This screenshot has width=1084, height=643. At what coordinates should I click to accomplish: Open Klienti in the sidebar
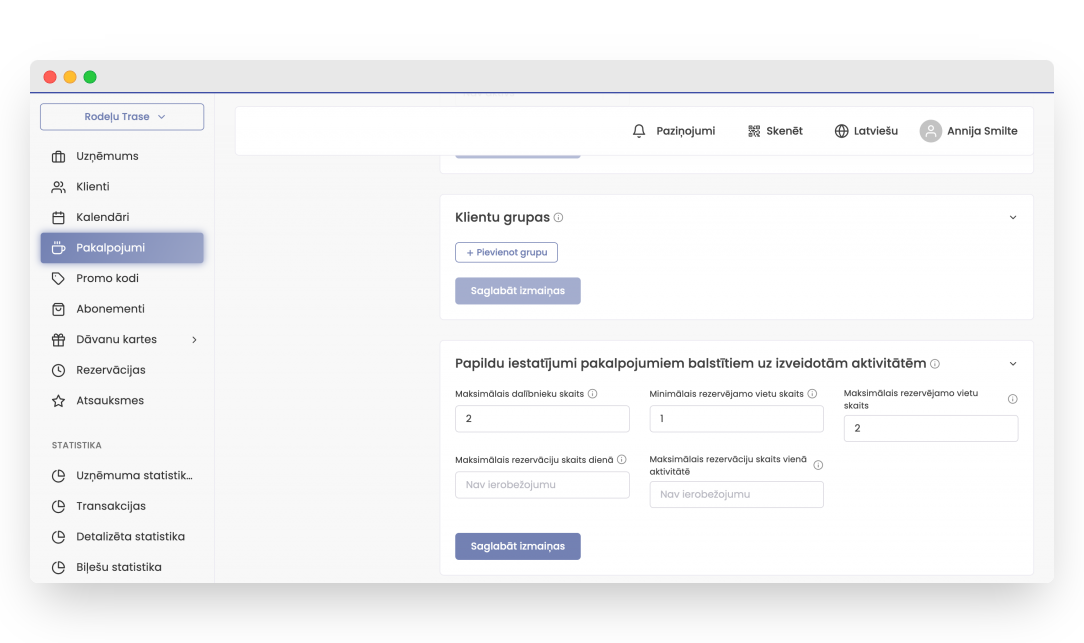tap(93, 187)
